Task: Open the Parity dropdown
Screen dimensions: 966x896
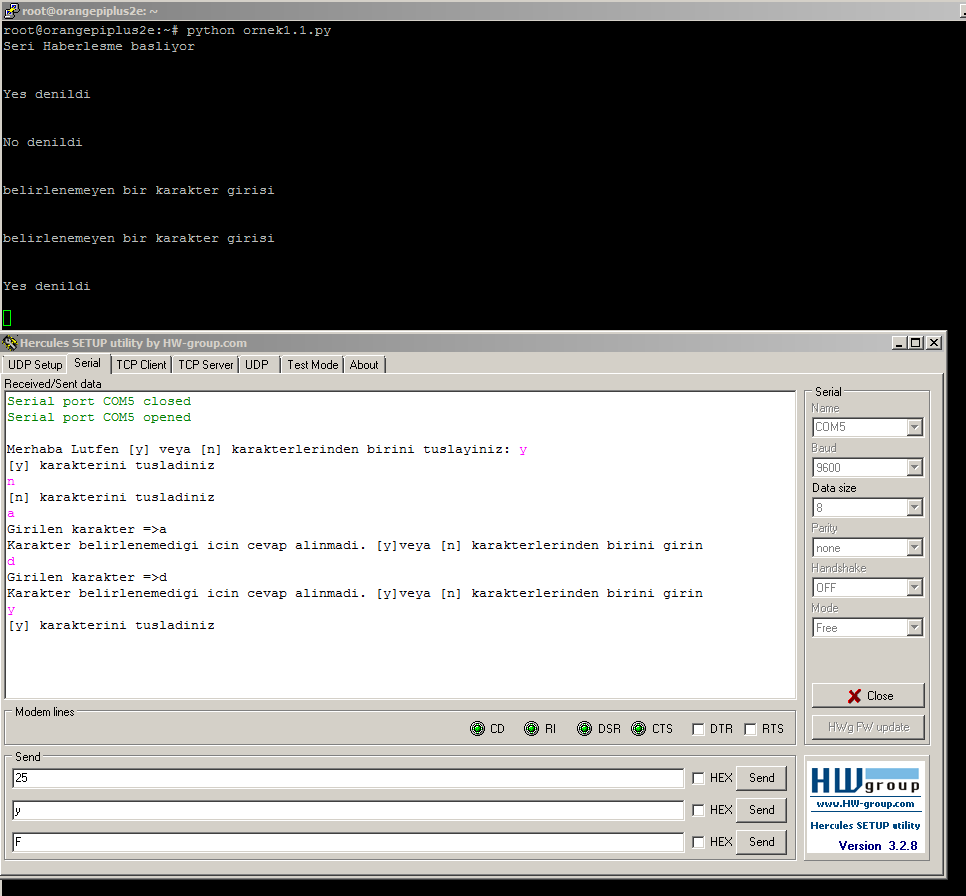Action: (917, 547)
